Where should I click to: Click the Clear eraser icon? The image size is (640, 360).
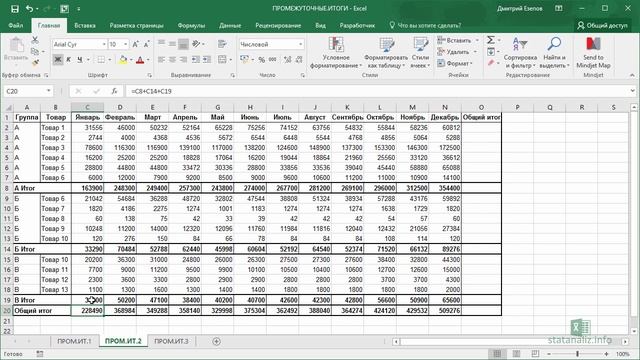(x=491, y=63)
